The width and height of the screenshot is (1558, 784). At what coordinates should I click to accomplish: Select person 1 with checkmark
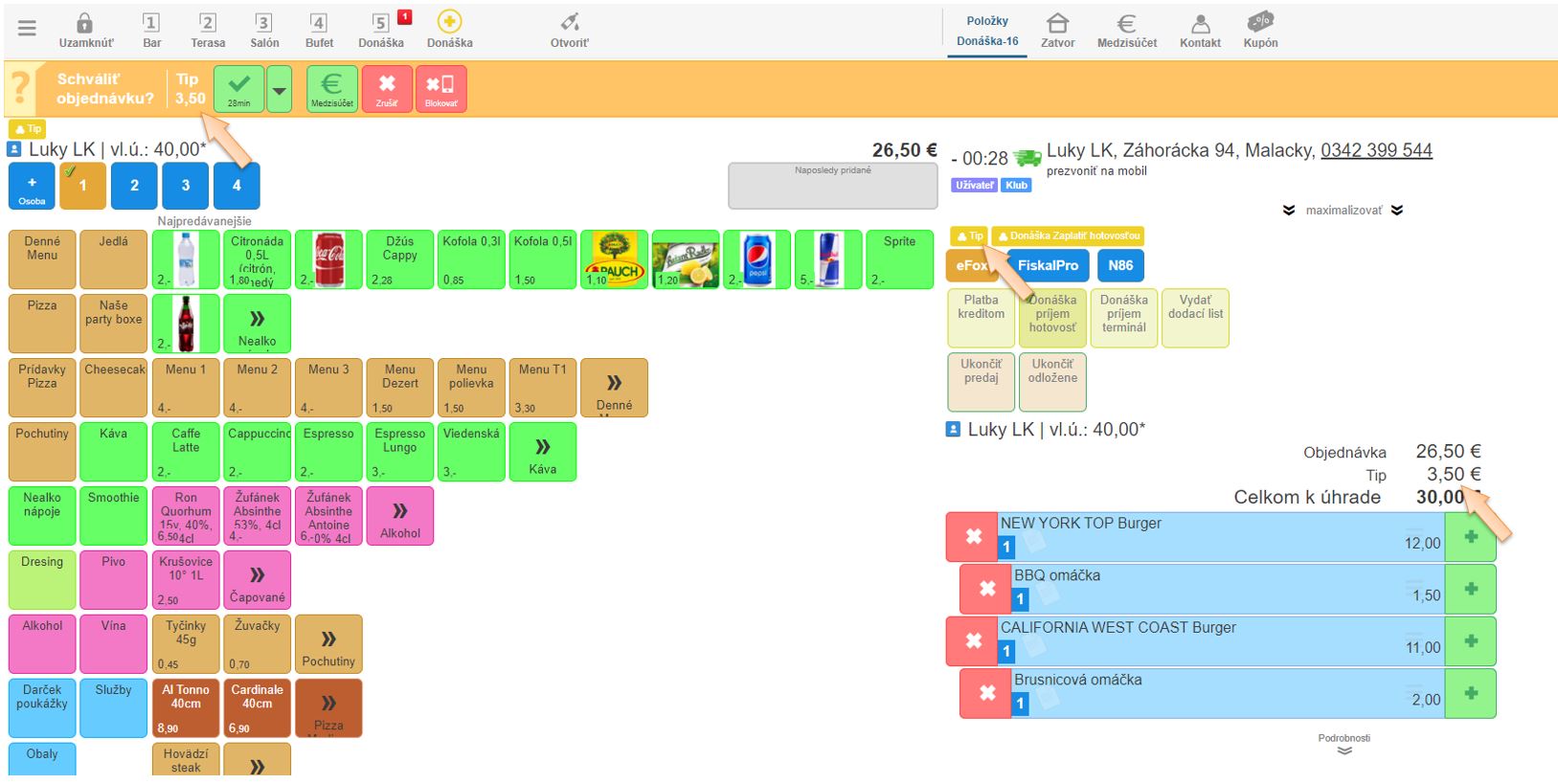(82, 186)
